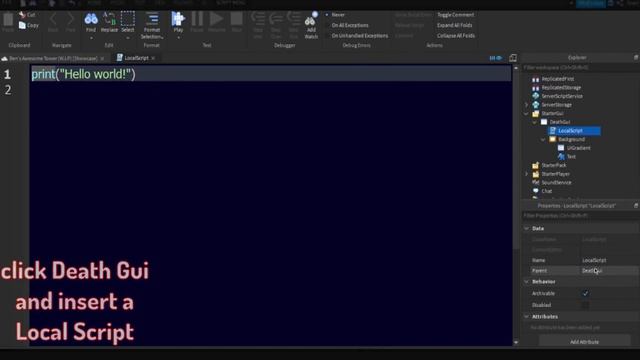Expand the StarterPlayer tree node
This screenshot has height=360, width=640.
[x=527, y=174]
